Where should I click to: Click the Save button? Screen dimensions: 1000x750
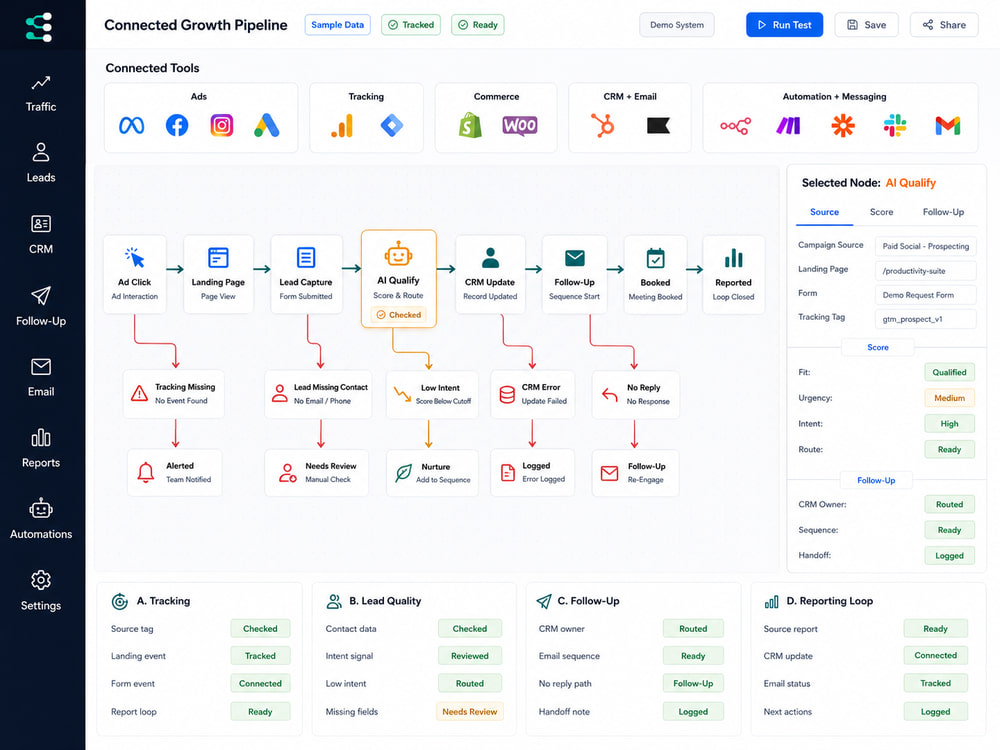coord(866,25)
